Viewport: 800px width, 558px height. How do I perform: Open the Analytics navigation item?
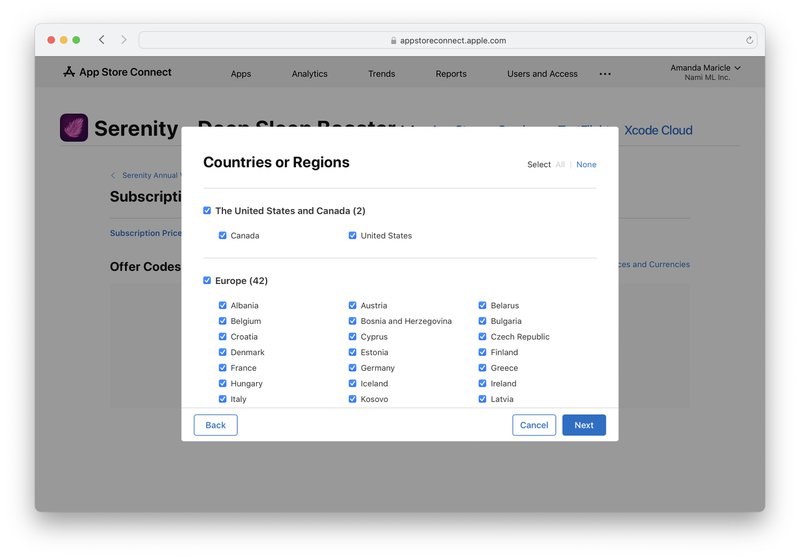[310, 74]
